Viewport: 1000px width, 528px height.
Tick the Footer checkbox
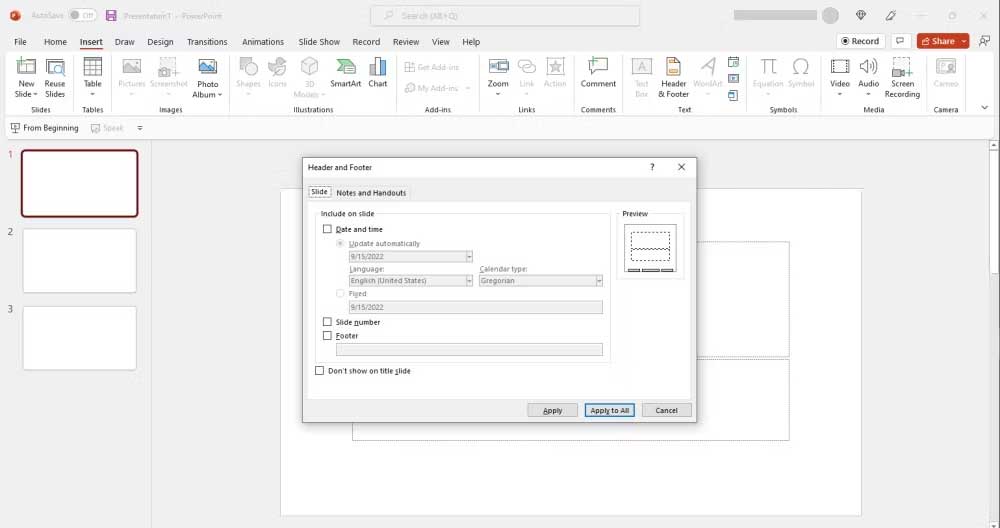327,336
